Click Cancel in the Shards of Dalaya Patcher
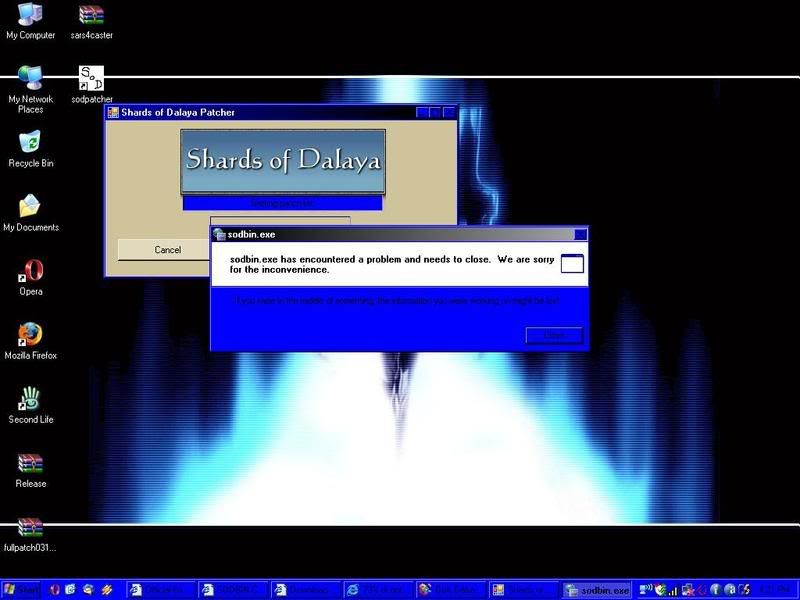Image resolution: width=800 pixels, height=600 pixels. pyautogui.click(x=167, y=249)
